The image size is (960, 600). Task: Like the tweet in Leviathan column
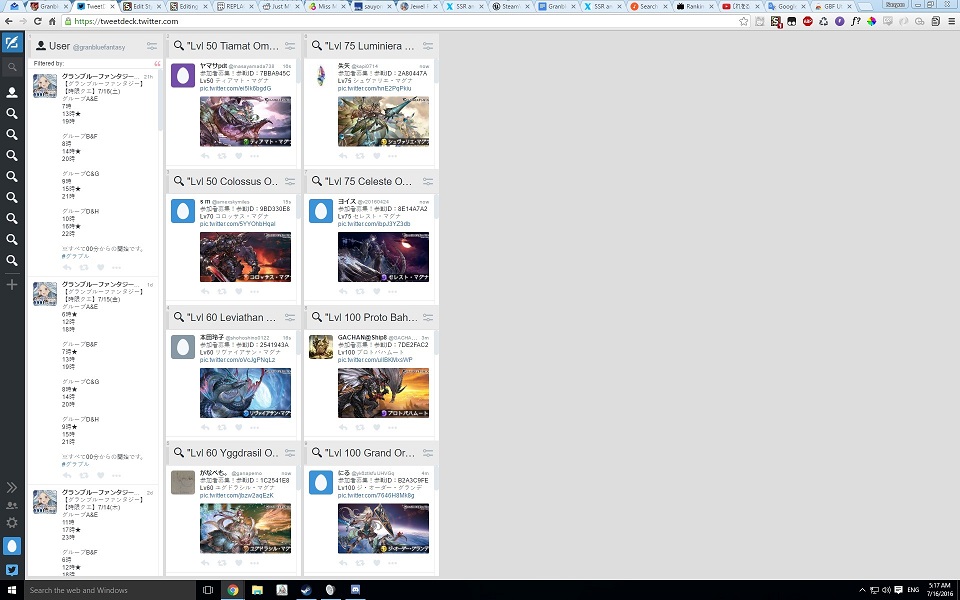(239, 427)
